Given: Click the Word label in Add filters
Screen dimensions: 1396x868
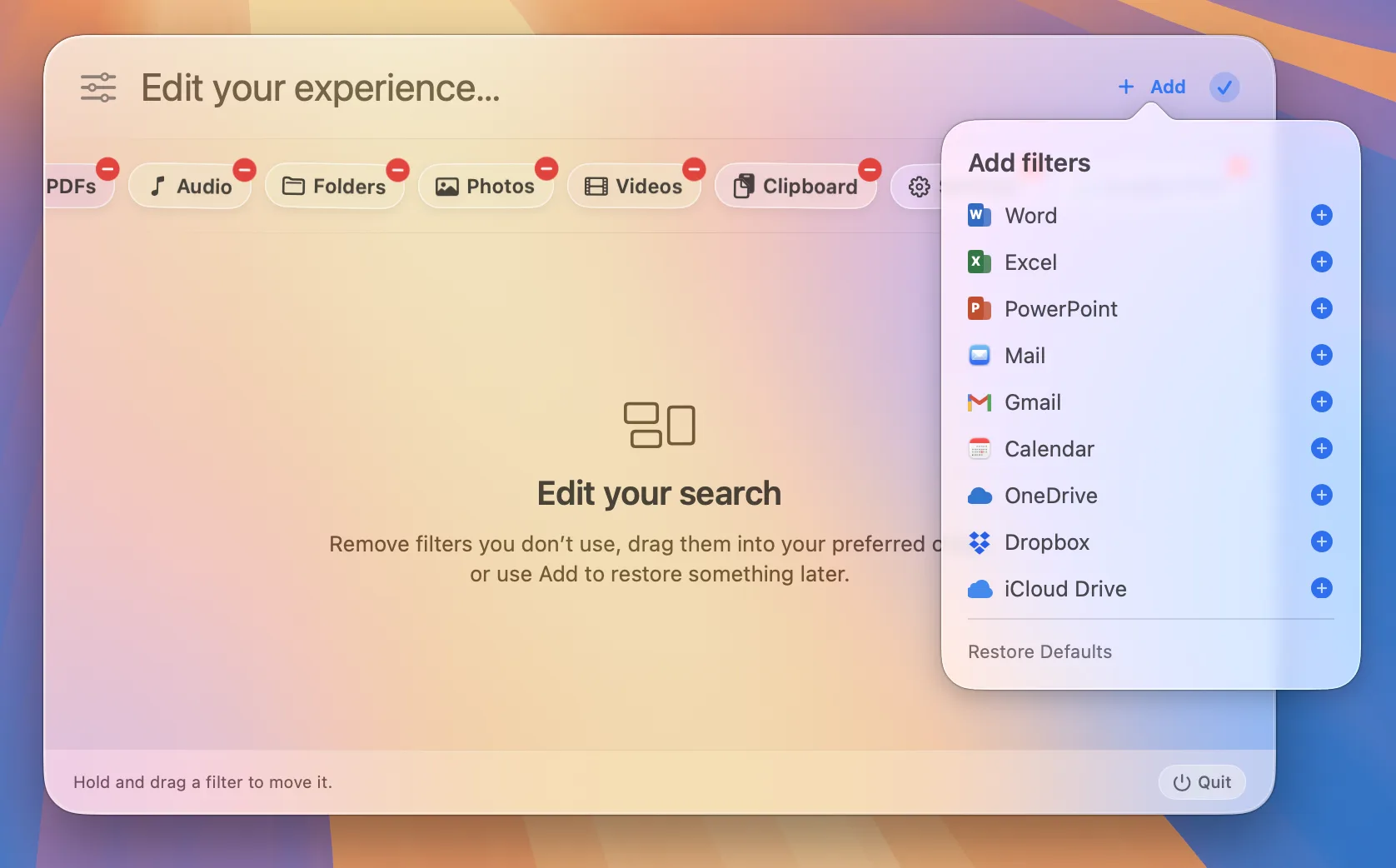Looking at the screenshot, I should click(1030, 216).
